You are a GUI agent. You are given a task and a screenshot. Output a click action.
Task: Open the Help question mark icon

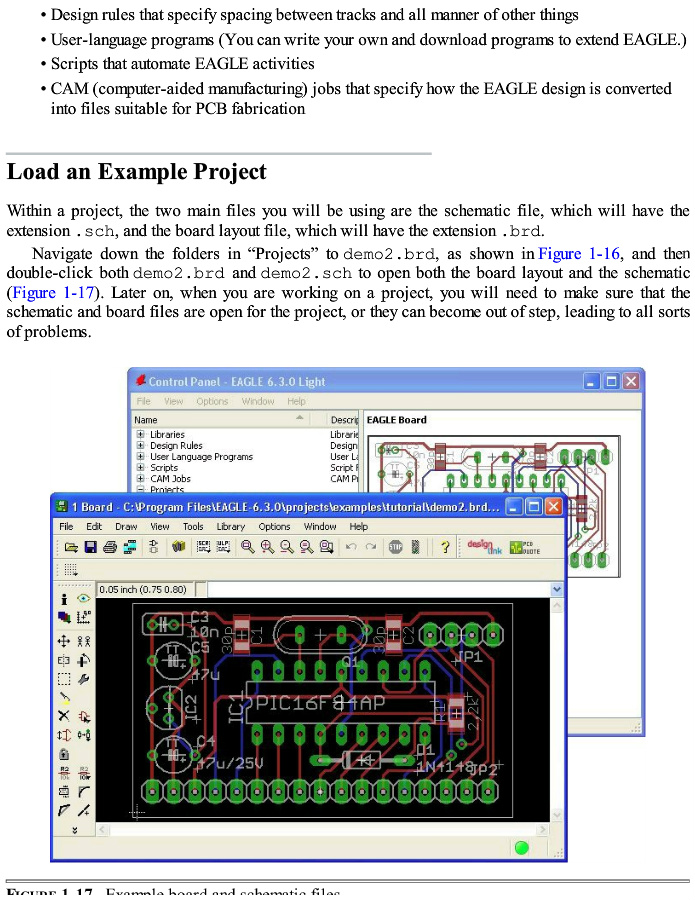(x=444, y=547)
